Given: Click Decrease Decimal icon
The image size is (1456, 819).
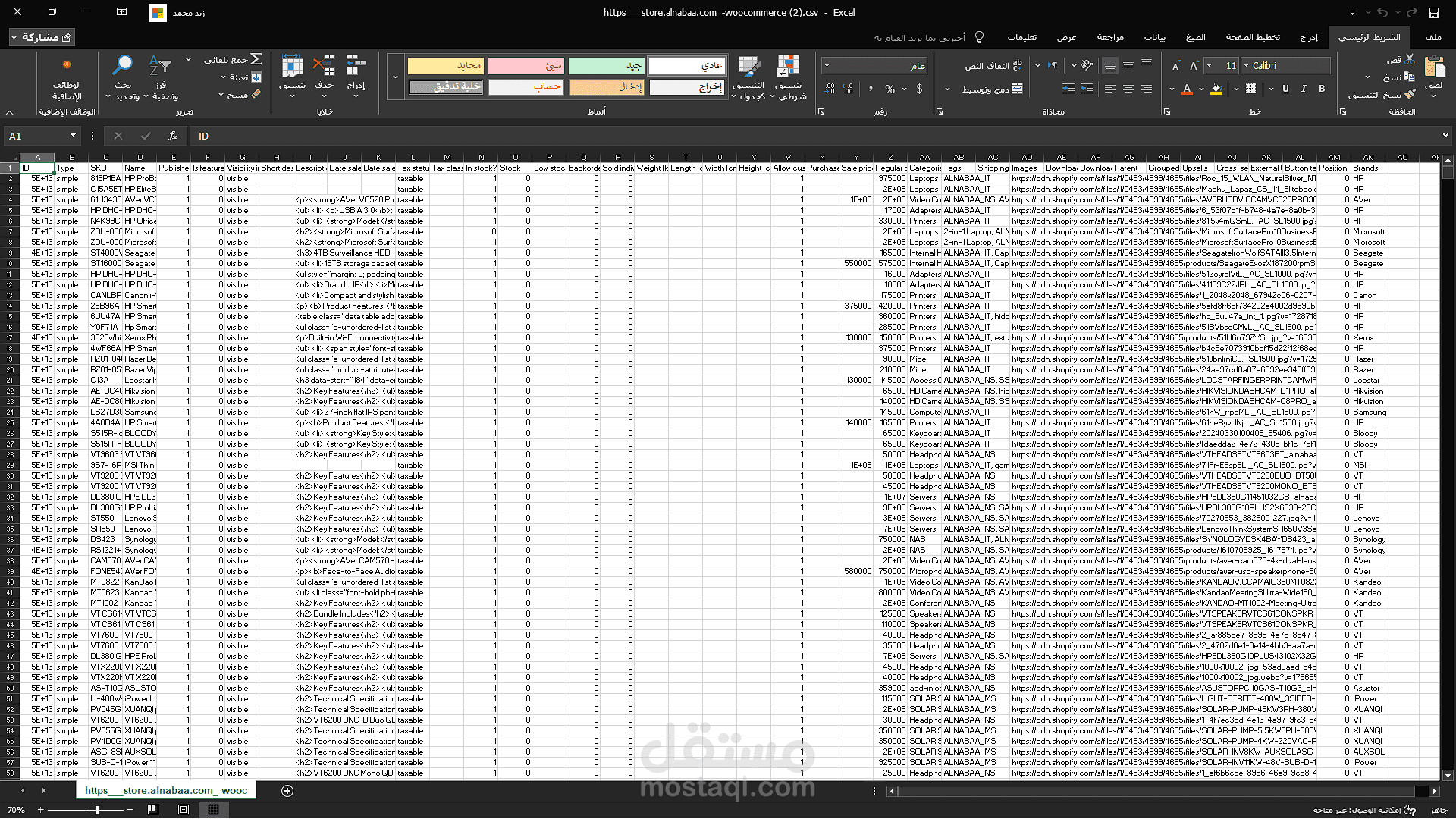Looking at the screenshot, I should click(x=830, y=89).
